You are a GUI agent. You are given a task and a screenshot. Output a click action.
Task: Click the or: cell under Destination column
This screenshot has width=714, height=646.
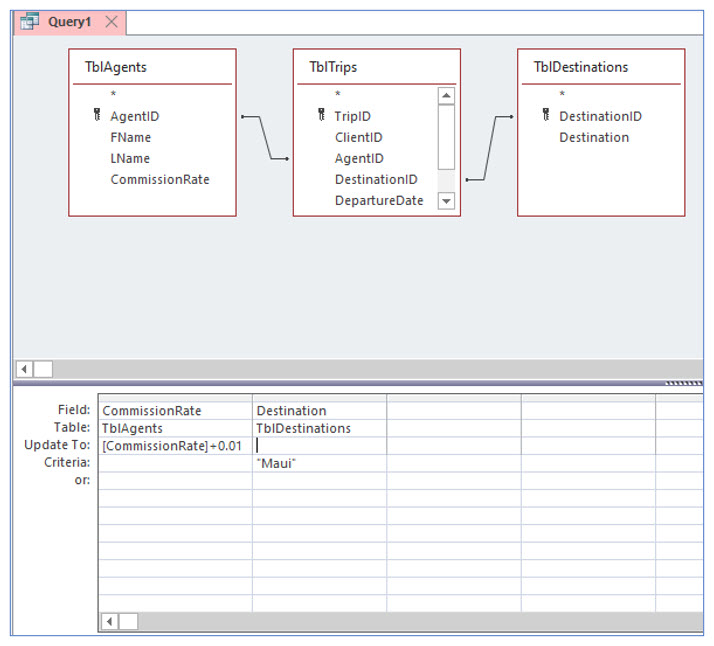coord(319,481)
